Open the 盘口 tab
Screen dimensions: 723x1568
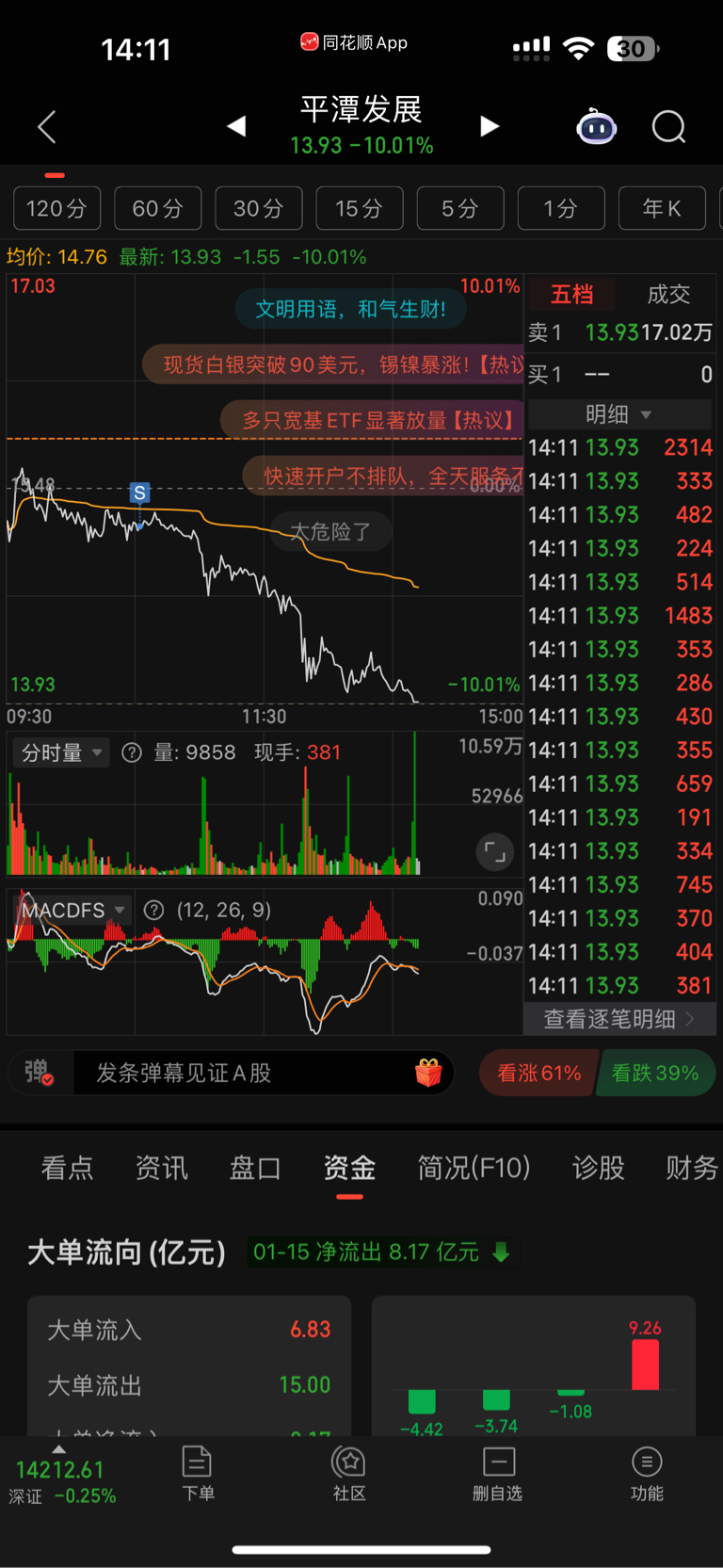coord(255,1169)
